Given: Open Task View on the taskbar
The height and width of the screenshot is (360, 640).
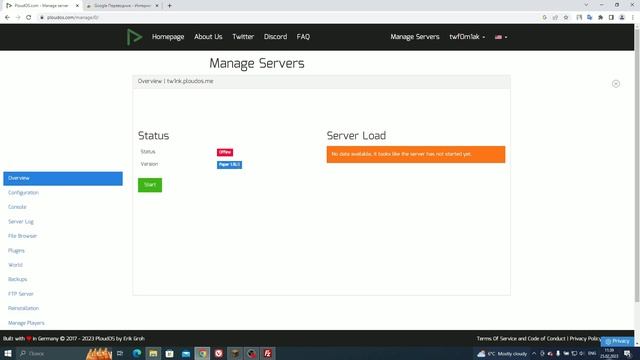Looking at the screenshot, I should coord(120,353).
